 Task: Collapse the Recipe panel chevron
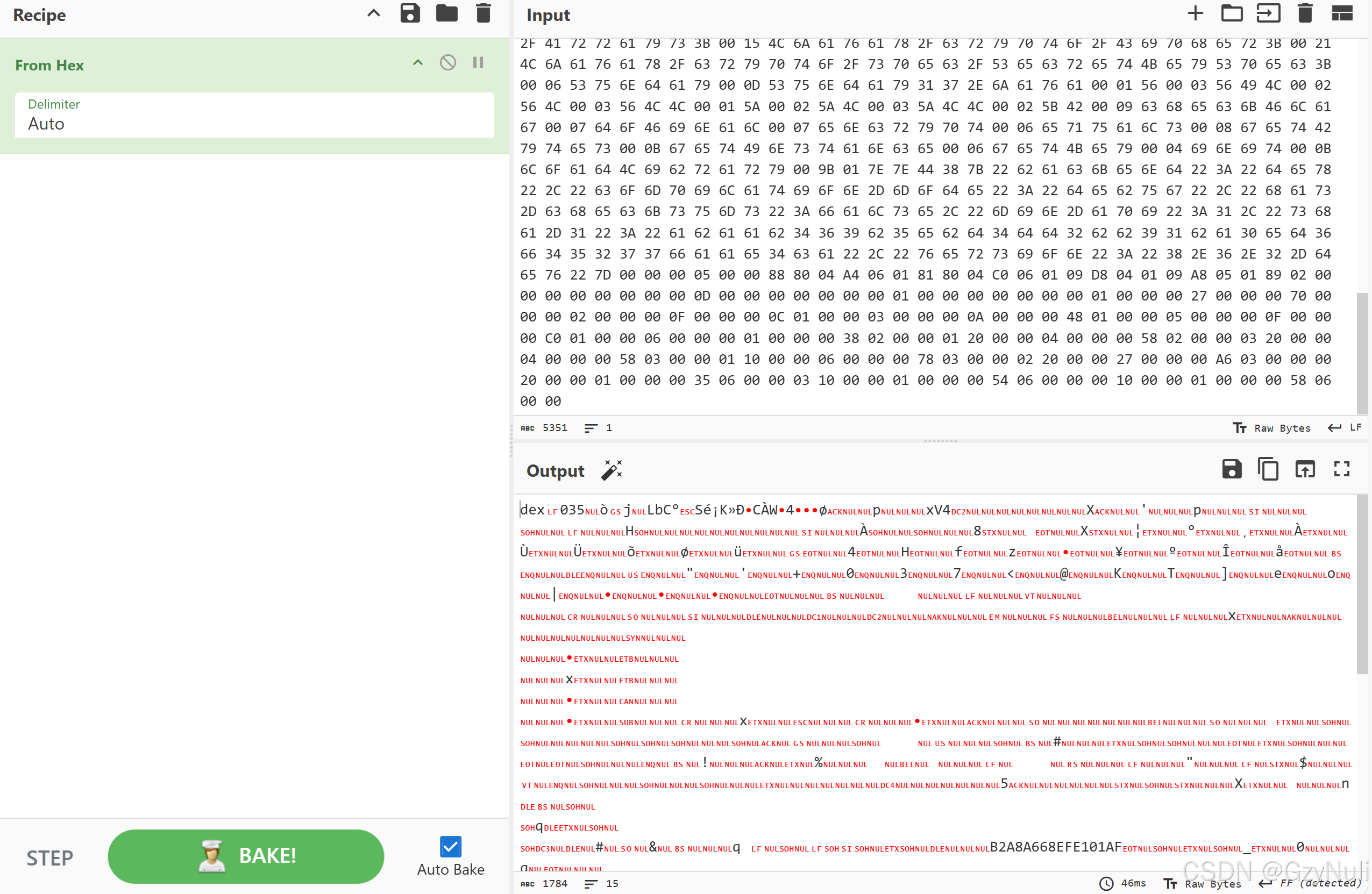pyautogui.click(x=374, y=13)
